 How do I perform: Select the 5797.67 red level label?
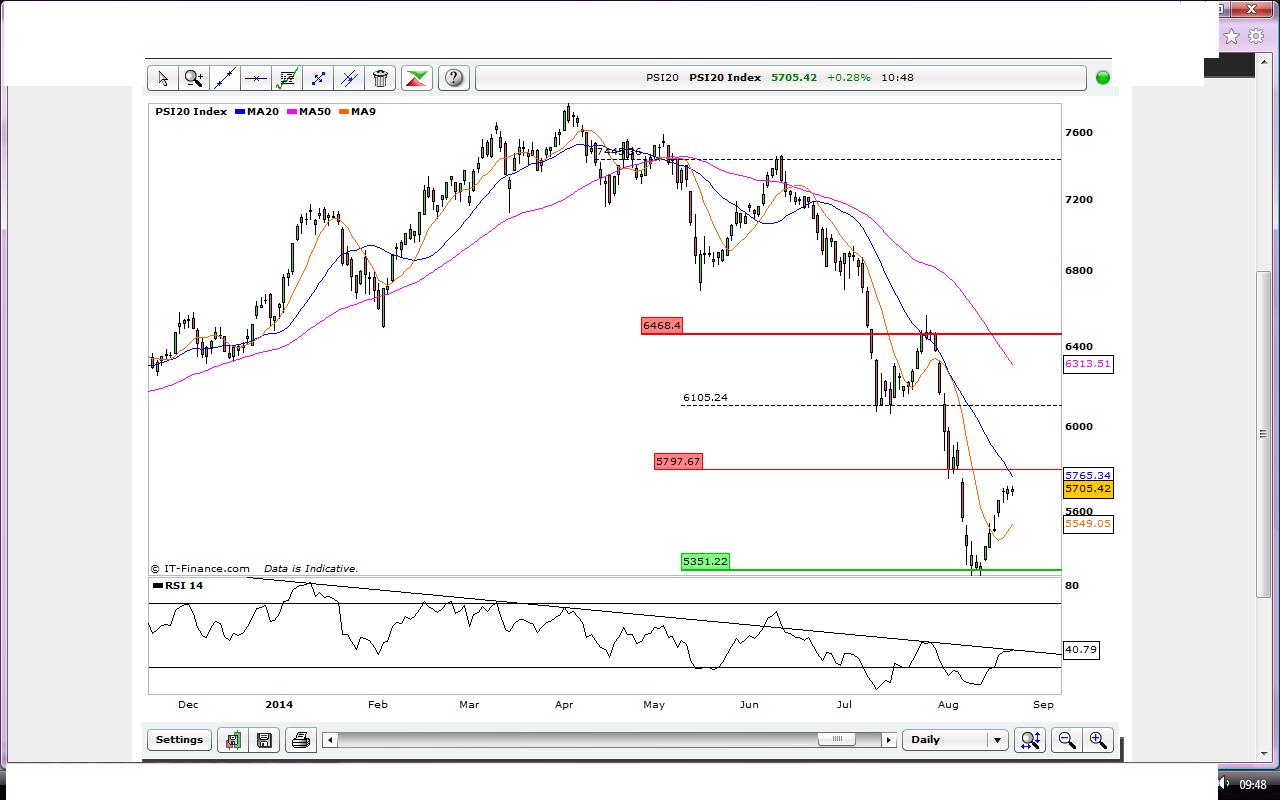pyautogui.click(x=678, y=462)
